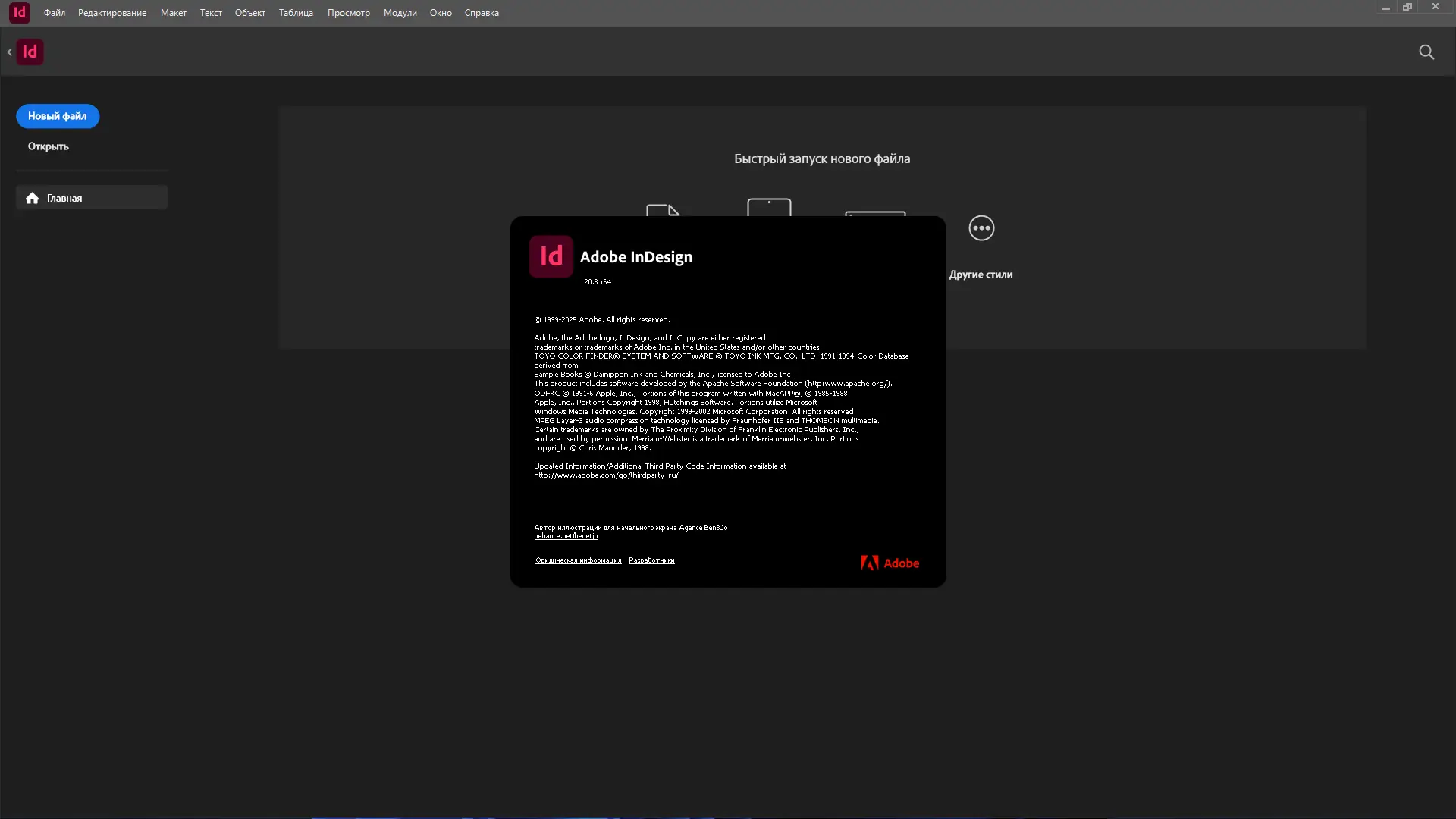Click the wide screen preset icon
Viewport: 1456px width, 819px height.
[875, 214]
